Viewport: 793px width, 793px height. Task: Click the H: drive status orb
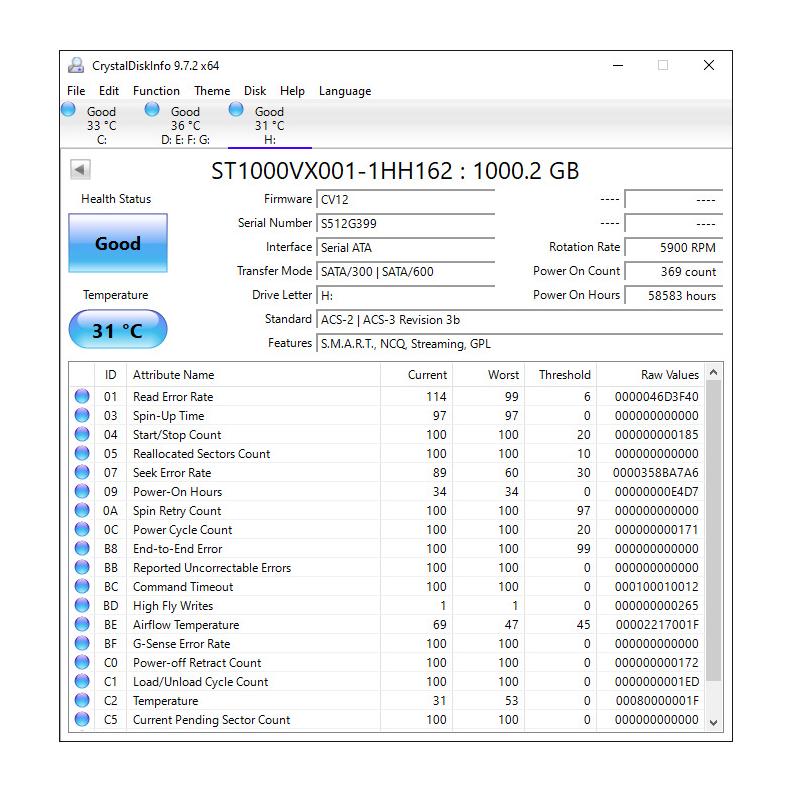[236, 110]
